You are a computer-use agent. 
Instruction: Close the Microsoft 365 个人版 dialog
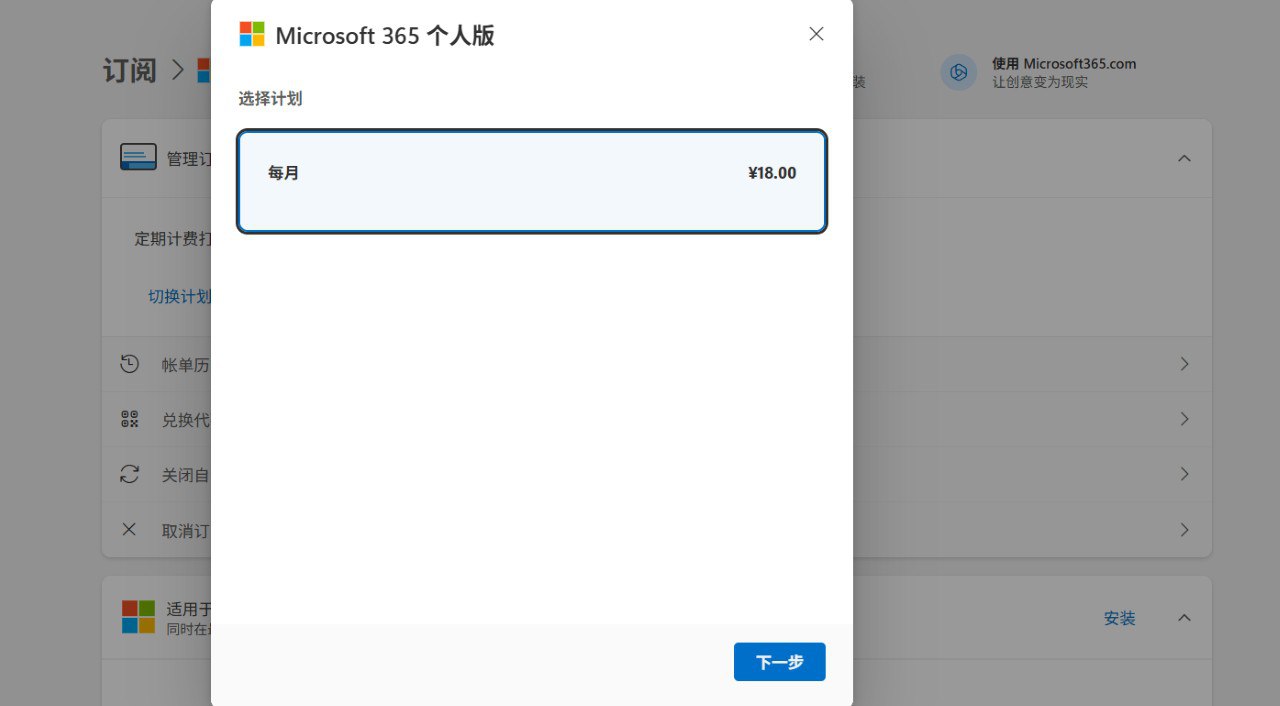click(816, 34)
